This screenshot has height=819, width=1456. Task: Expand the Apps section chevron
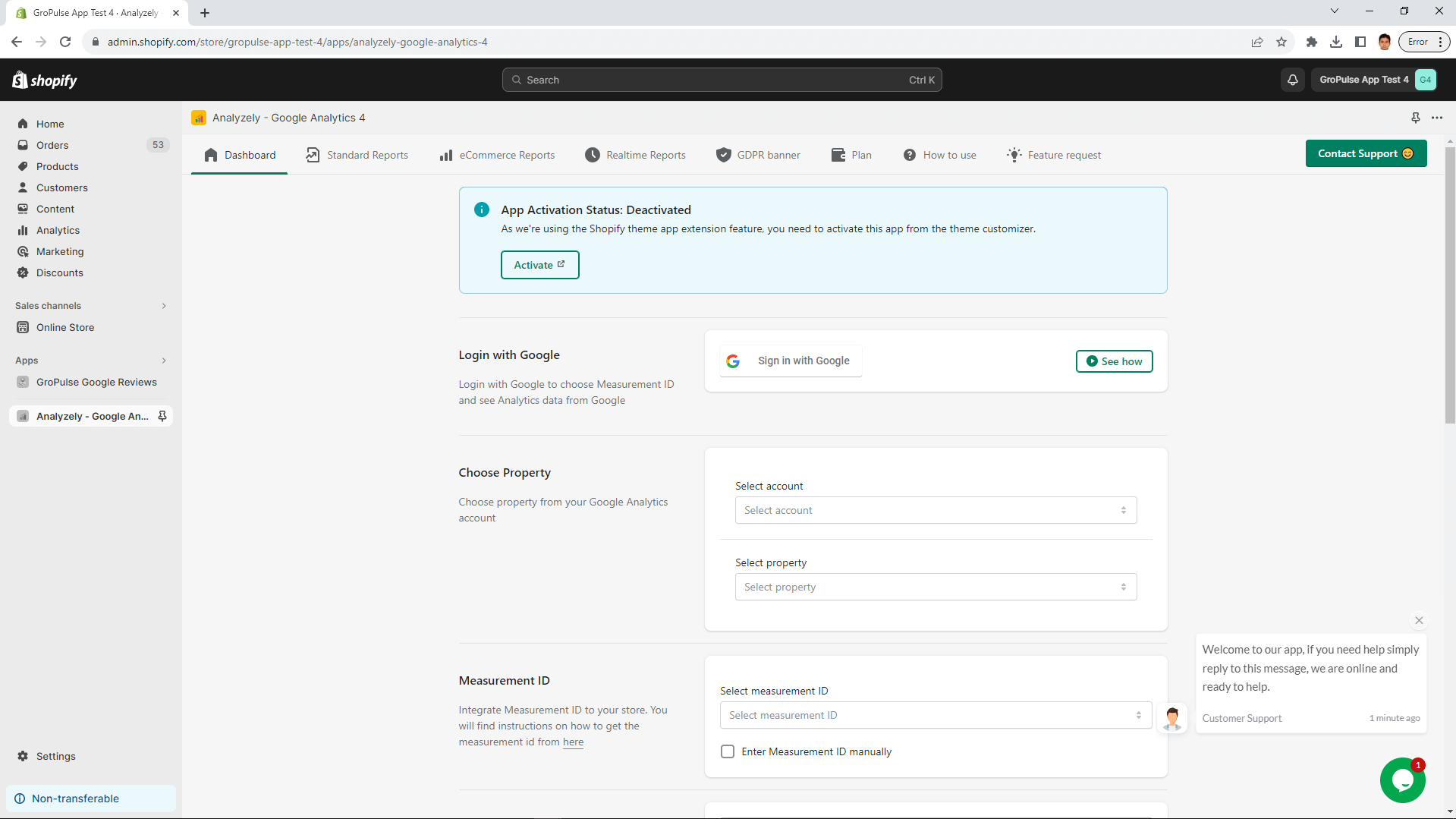(x=164, y=361)
